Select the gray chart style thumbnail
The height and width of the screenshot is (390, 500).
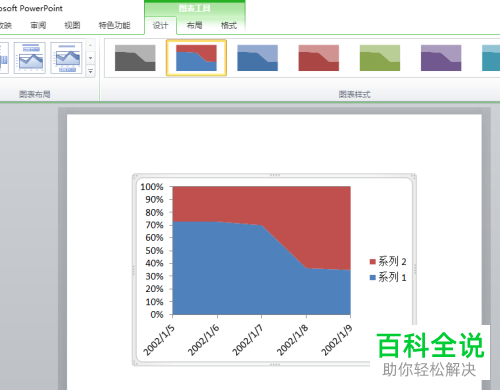click(x=135, y=58)
